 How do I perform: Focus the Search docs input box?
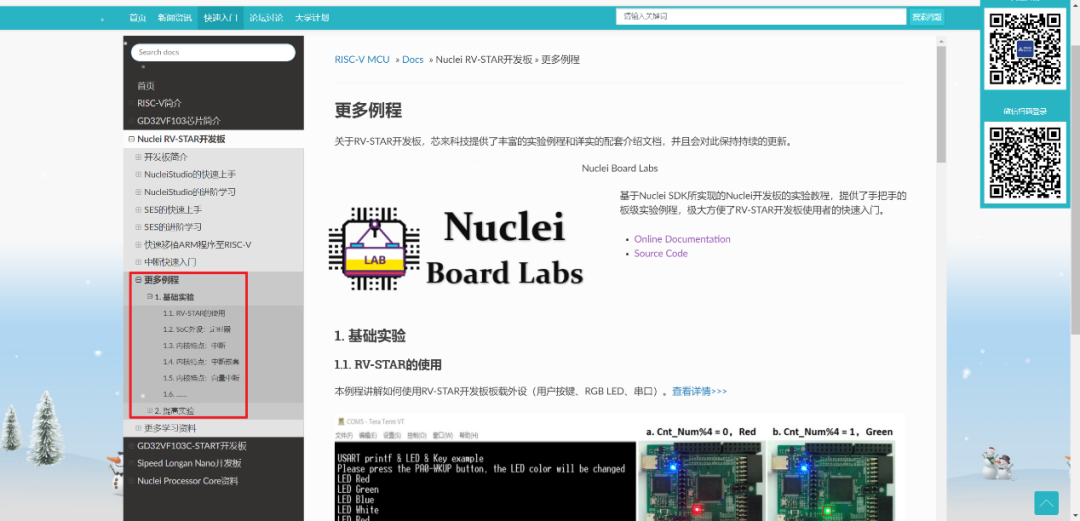(x=213, y=52)
